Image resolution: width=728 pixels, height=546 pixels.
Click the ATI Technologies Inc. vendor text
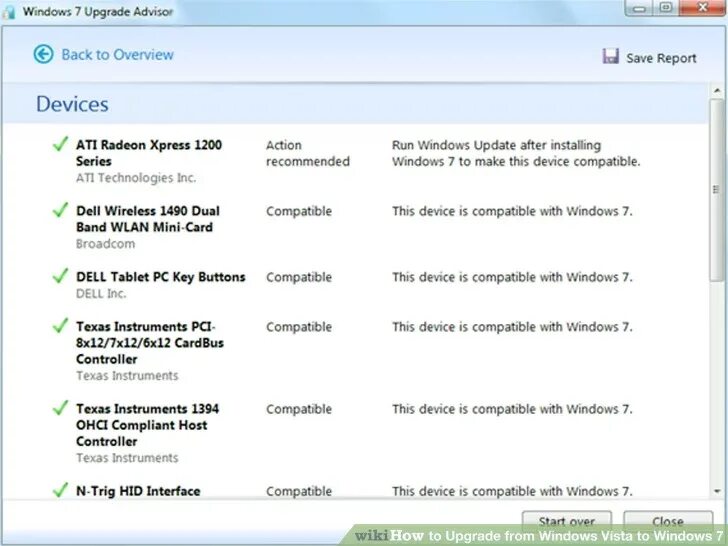(136, 178)
